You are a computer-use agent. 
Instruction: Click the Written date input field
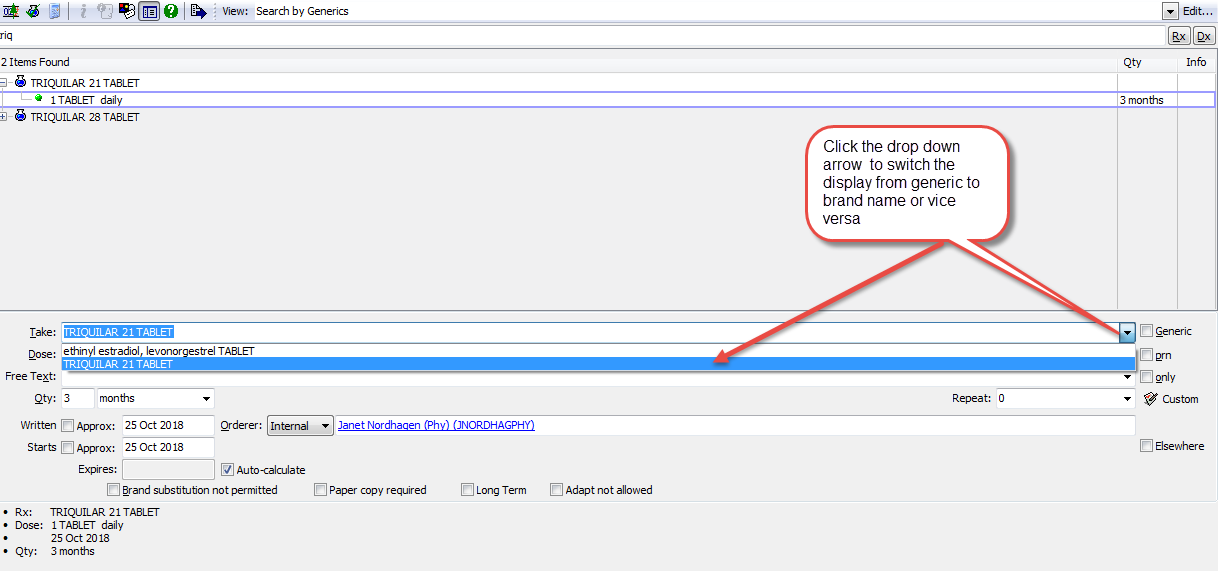[167, 426]
